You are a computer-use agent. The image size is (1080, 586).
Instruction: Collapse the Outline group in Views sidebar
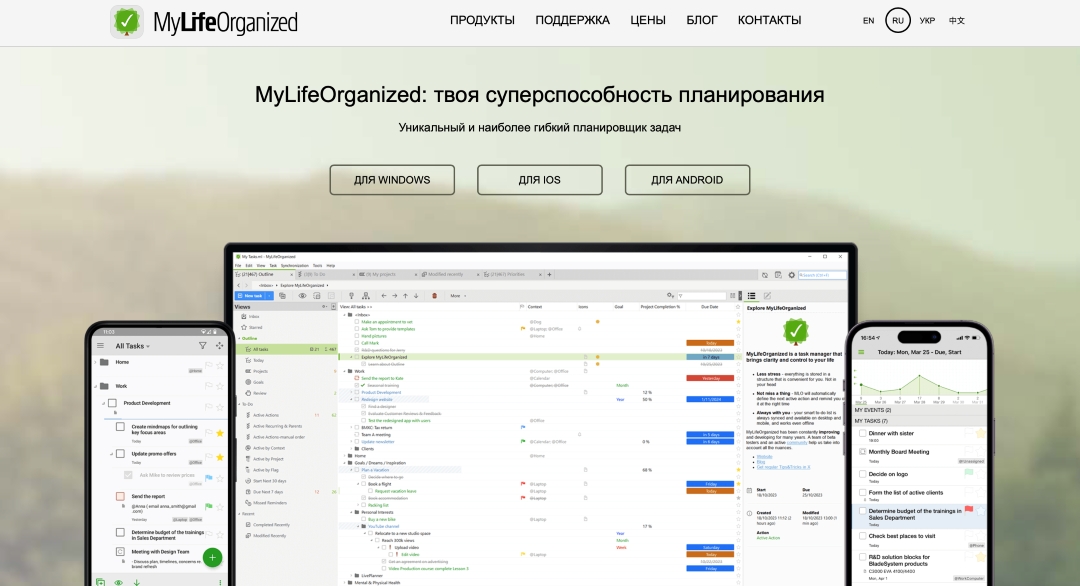point(240,338)
